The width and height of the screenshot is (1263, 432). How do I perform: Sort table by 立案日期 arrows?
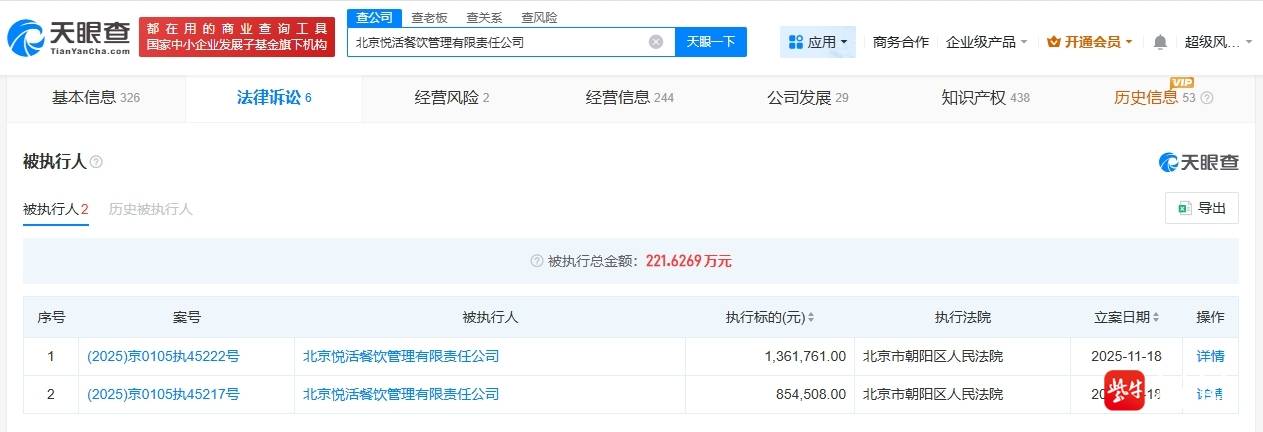[x=1155, y=318]
